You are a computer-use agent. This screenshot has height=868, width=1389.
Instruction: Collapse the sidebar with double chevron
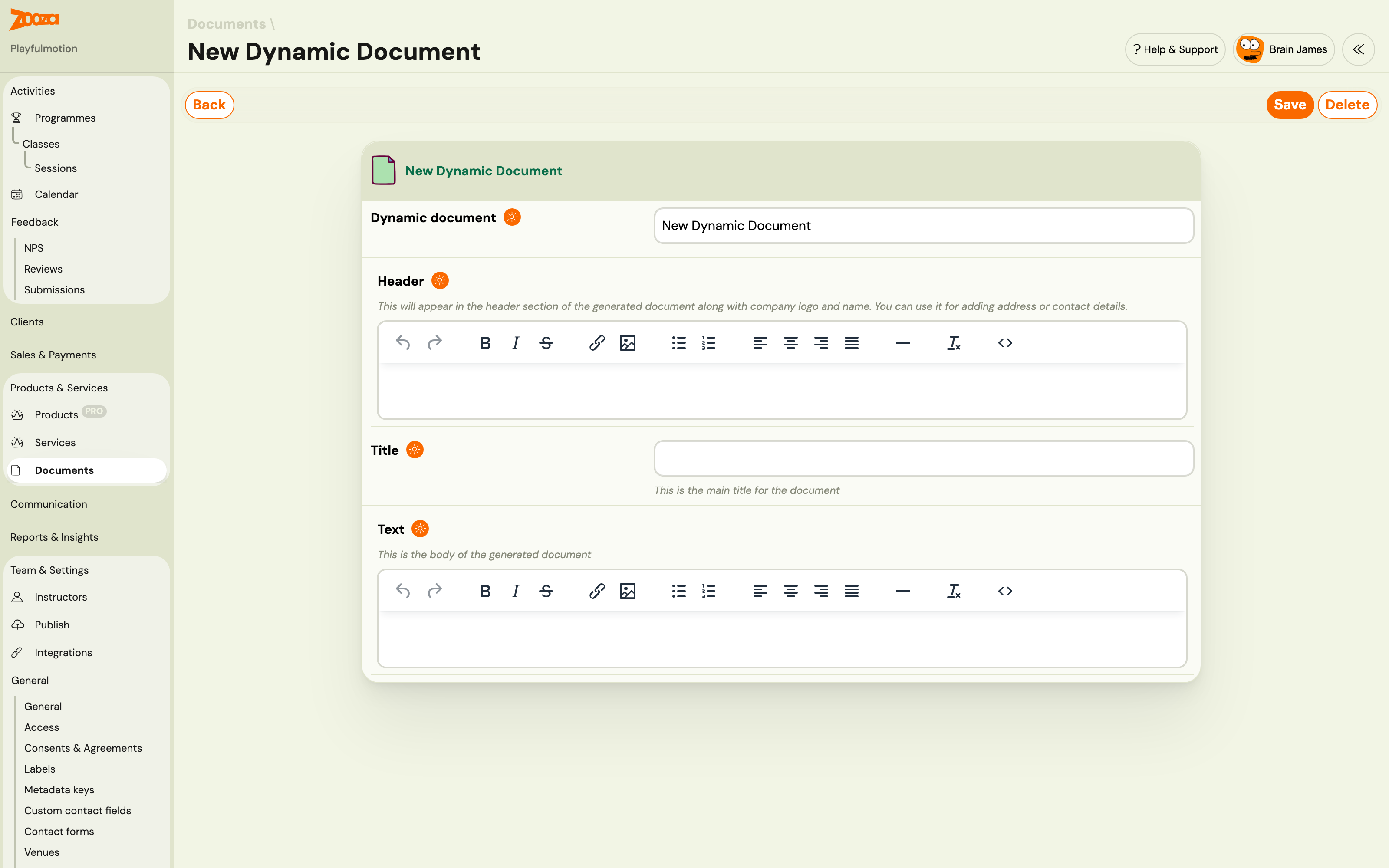click(x=1358, y=49)
